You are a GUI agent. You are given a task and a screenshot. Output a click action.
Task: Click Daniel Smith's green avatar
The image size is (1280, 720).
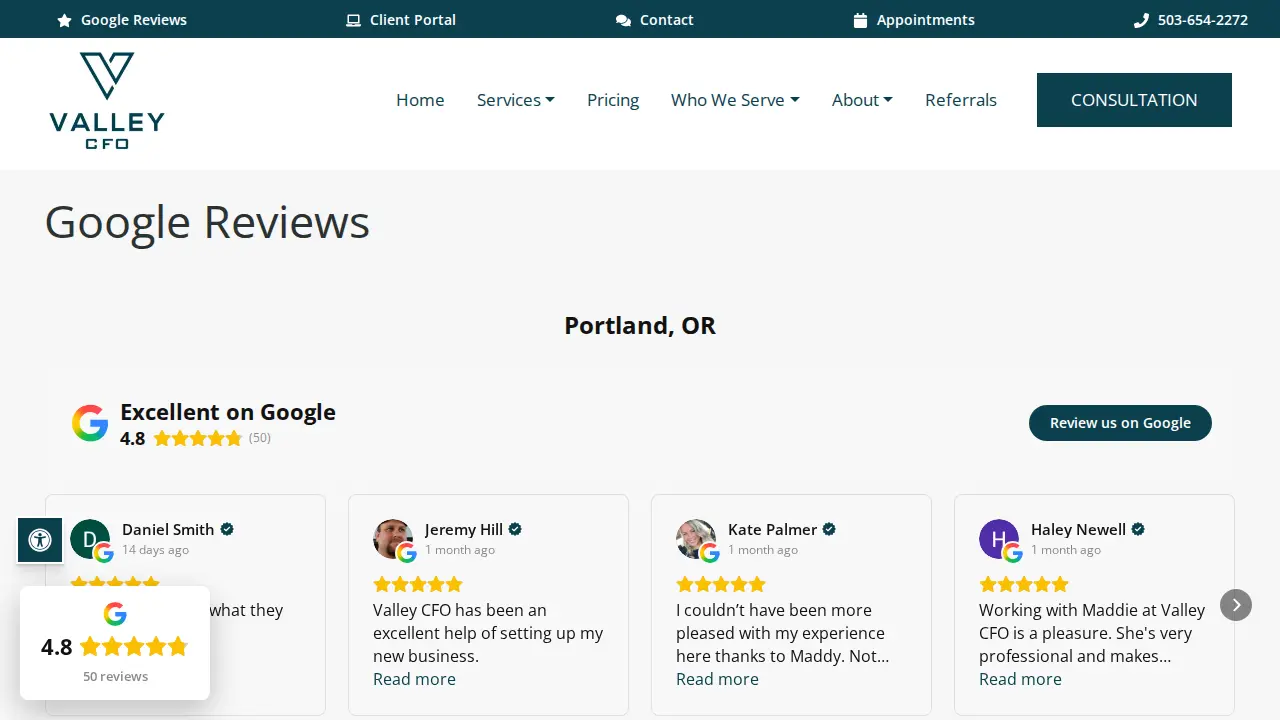(x=90, y=539)
